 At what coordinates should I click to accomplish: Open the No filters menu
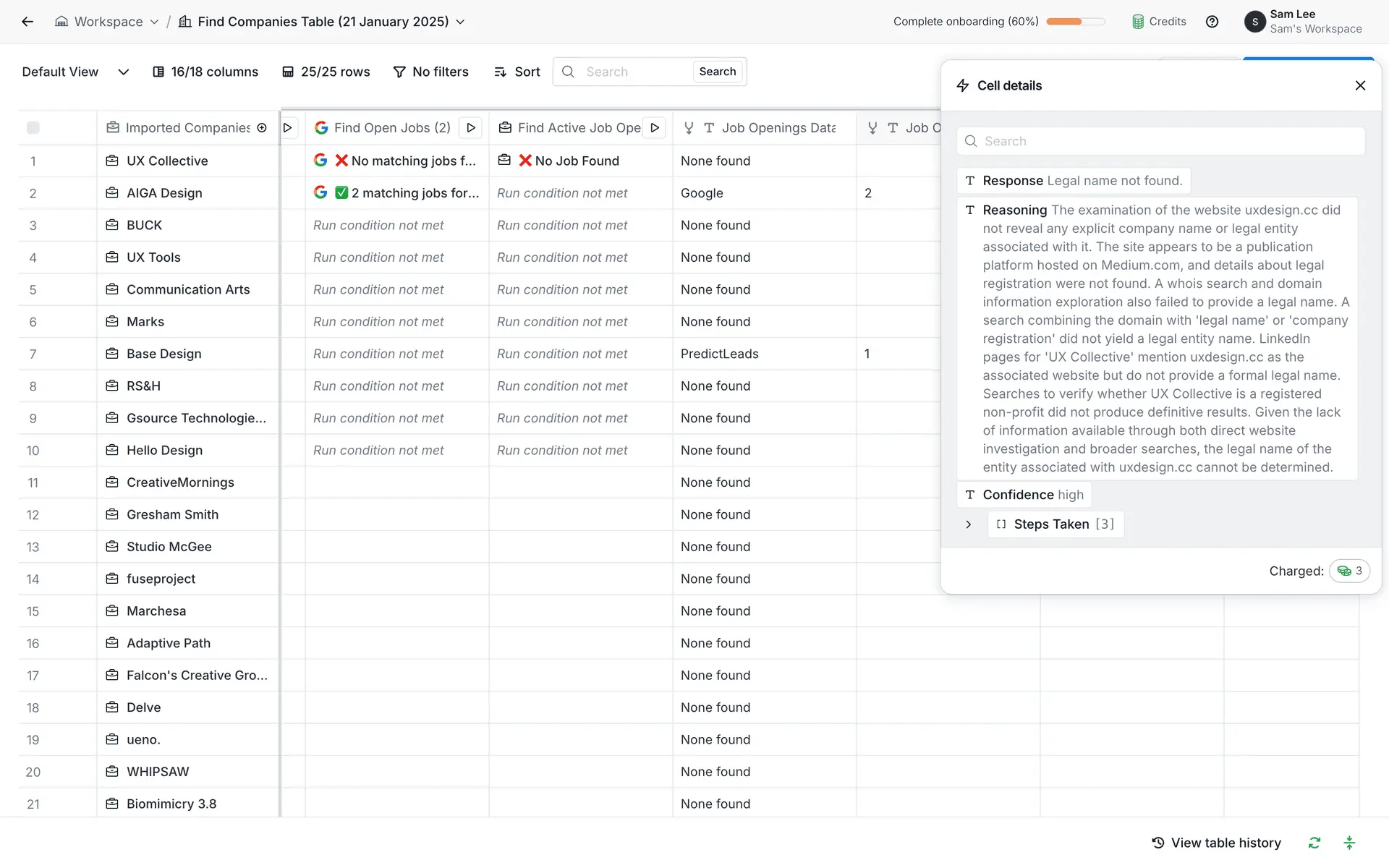pyautogui.click(x=430, y=72)
